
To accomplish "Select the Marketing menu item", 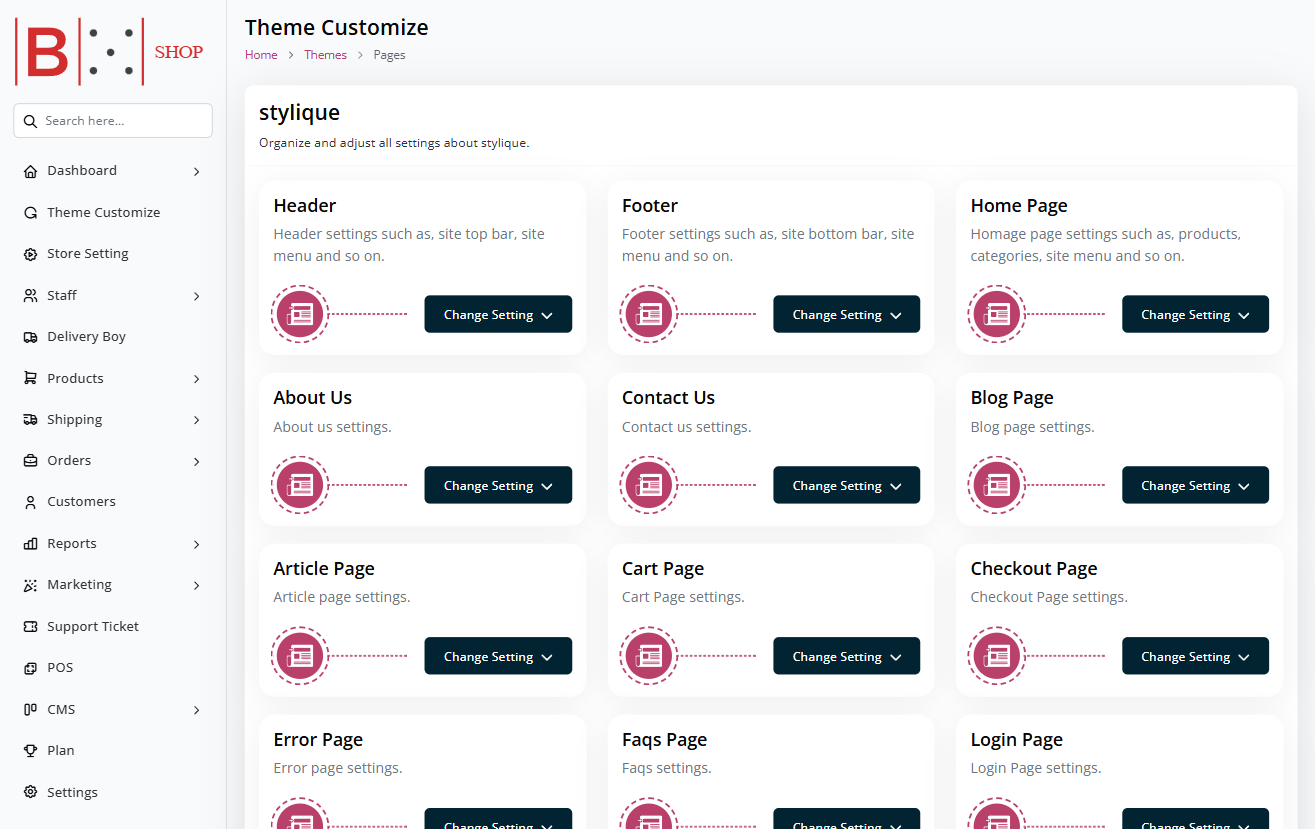I will click(81, 584).
